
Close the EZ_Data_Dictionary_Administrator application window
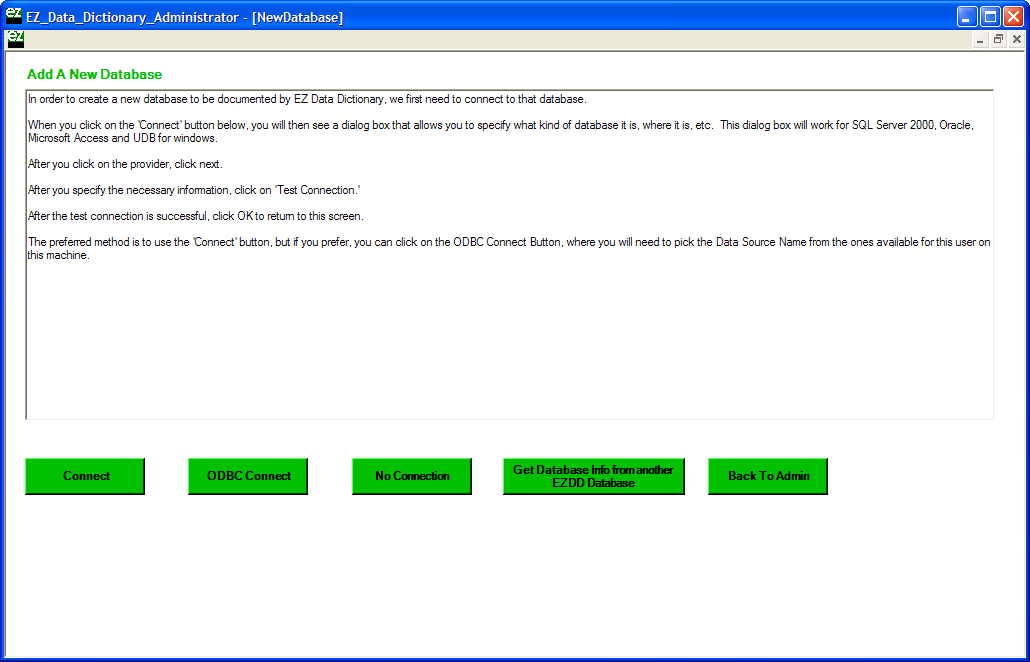point(1013,16)
